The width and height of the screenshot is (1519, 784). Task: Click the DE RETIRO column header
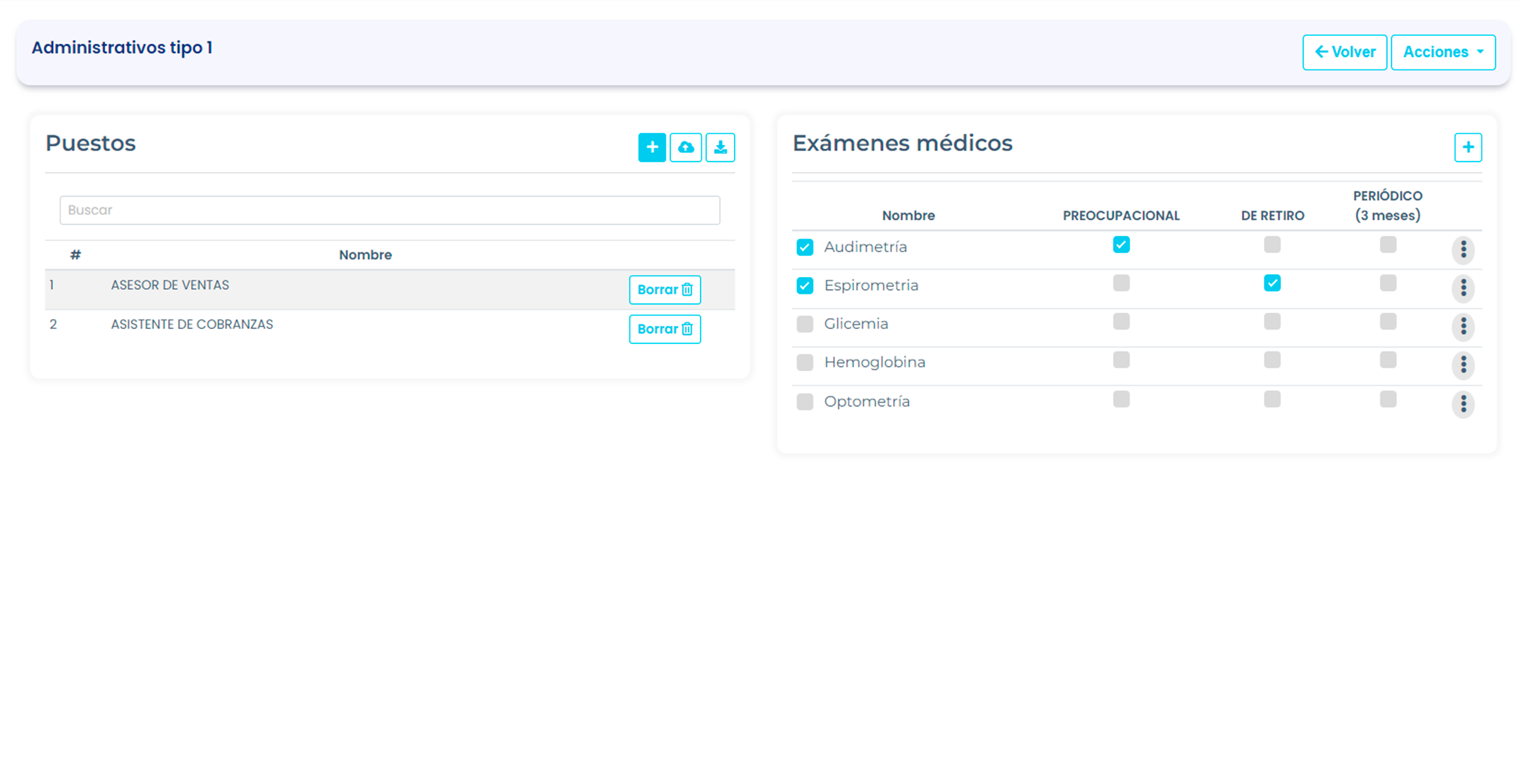point(1272,216)
